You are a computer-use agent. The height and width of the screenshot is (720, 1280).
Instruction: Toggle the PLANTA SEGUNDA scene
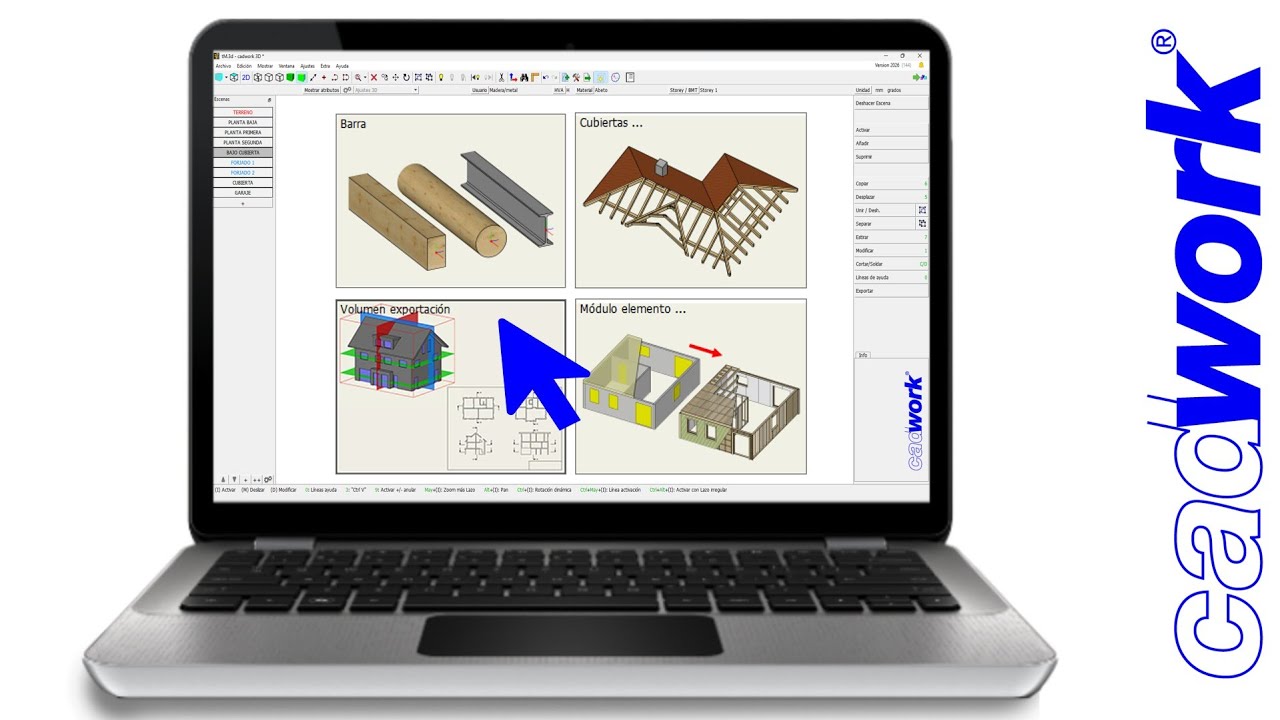pyautogui.click(x=243, y=142)
